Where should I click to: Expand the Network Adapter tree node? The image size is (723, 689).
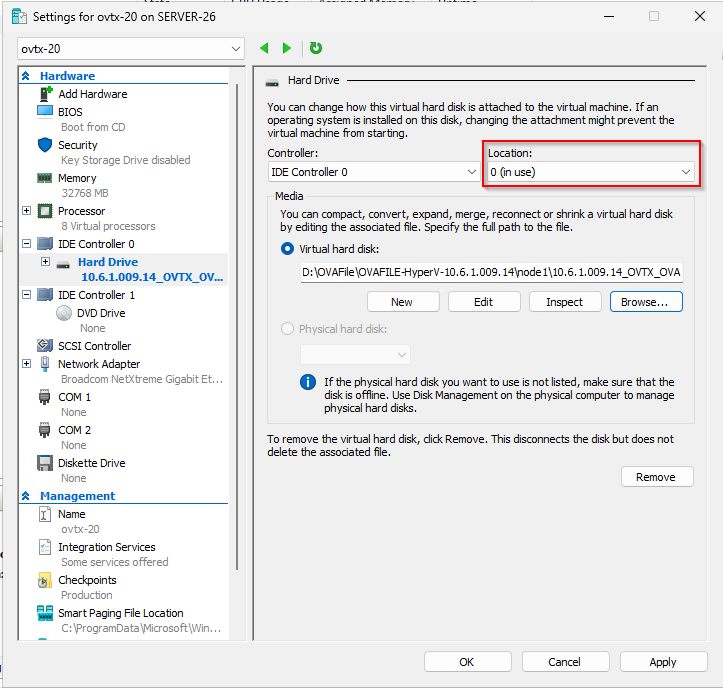coord(27,364)
